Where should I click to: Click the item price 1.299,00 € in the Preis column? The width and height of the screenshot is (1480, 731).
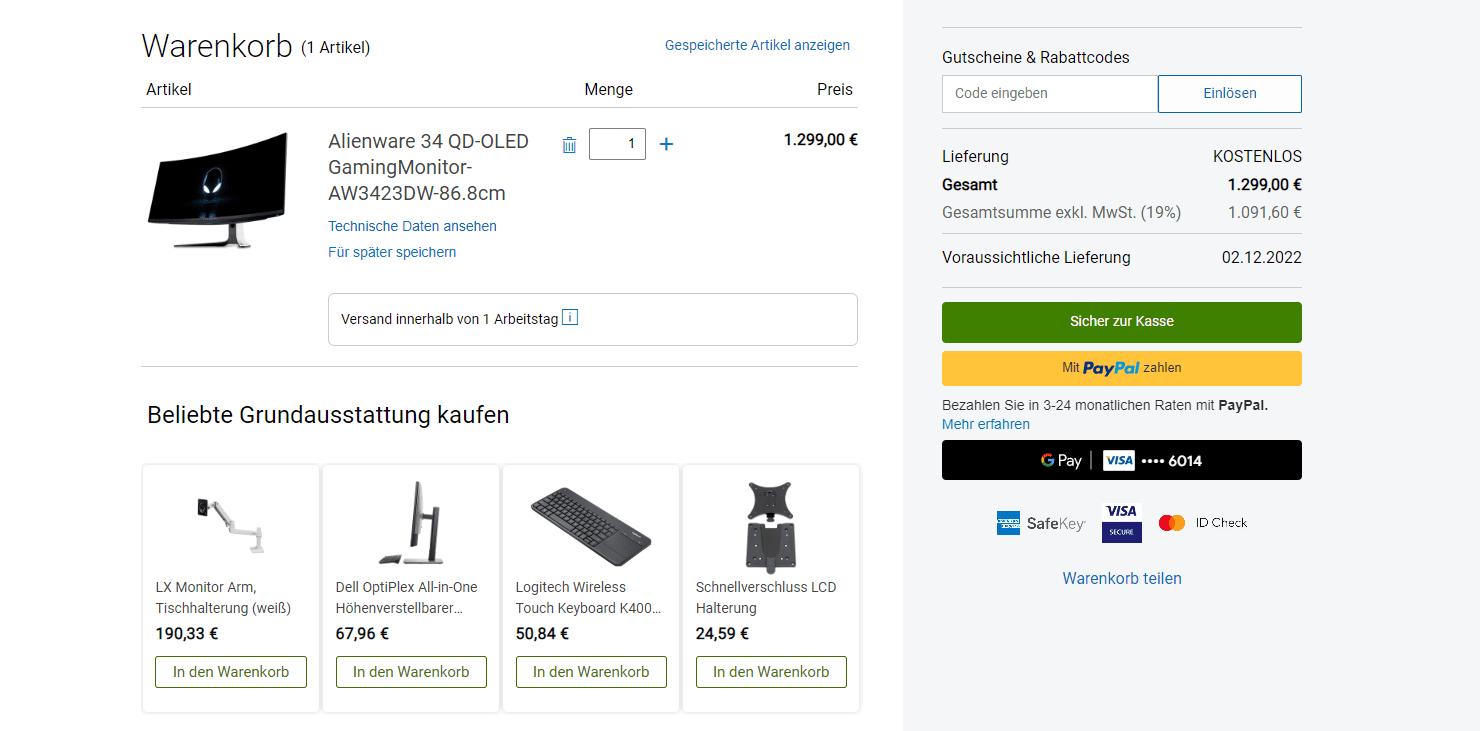click(821, 140)
